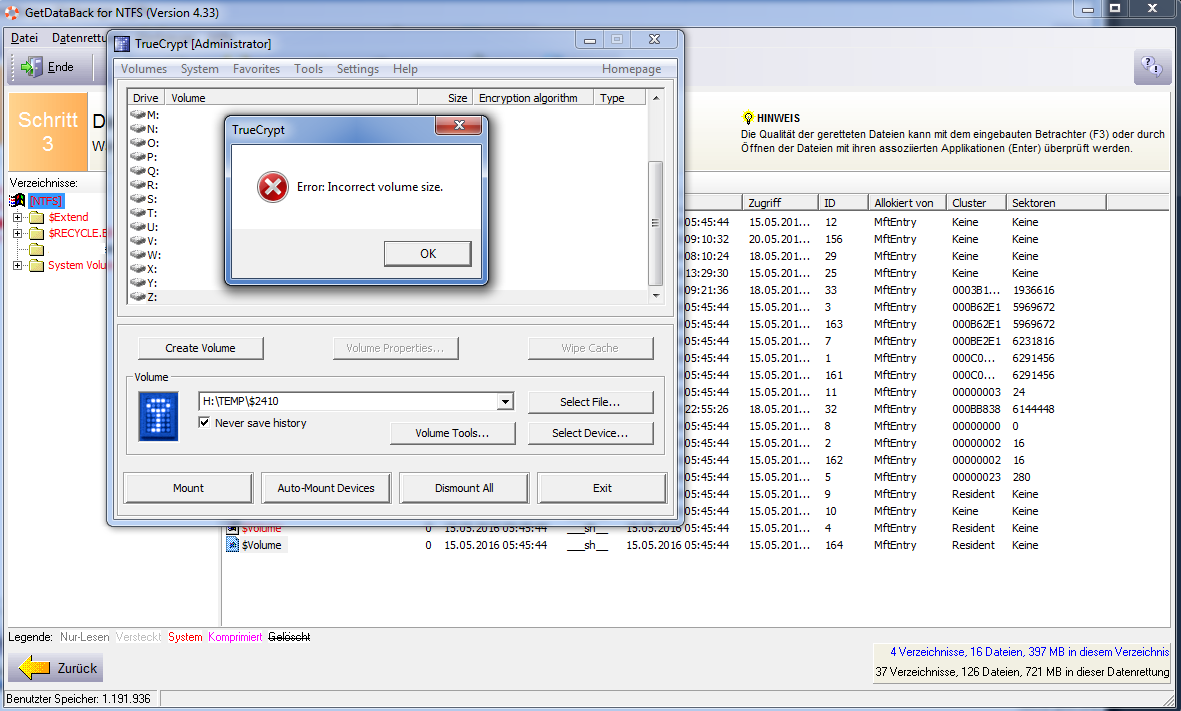
Task: Open the Help menu in TrueCrypt
Action: (x=405, y=69)
